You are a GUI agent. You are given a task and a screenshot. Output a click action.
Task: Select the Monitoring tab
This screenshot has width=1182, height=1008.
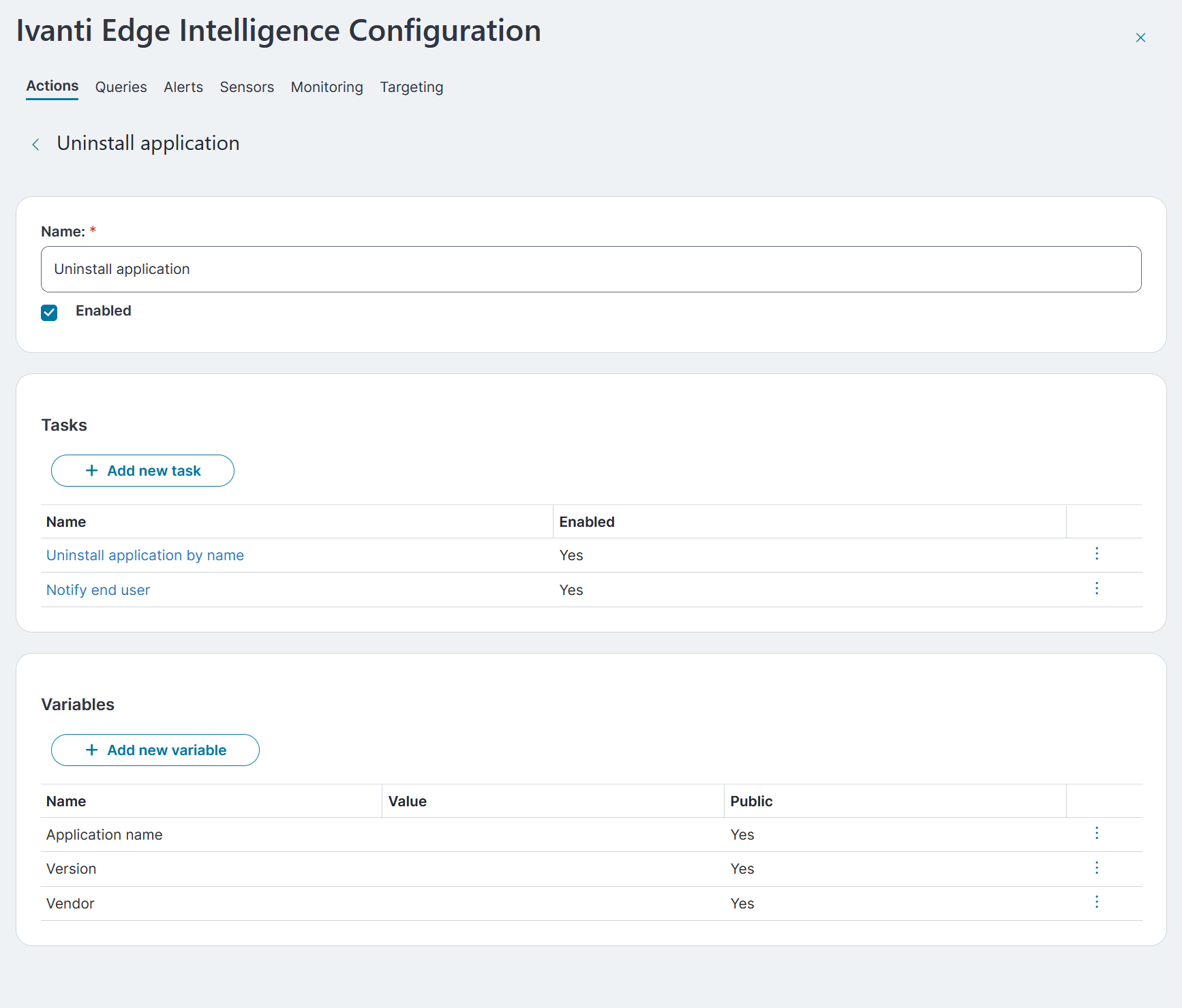pos(327,87)
